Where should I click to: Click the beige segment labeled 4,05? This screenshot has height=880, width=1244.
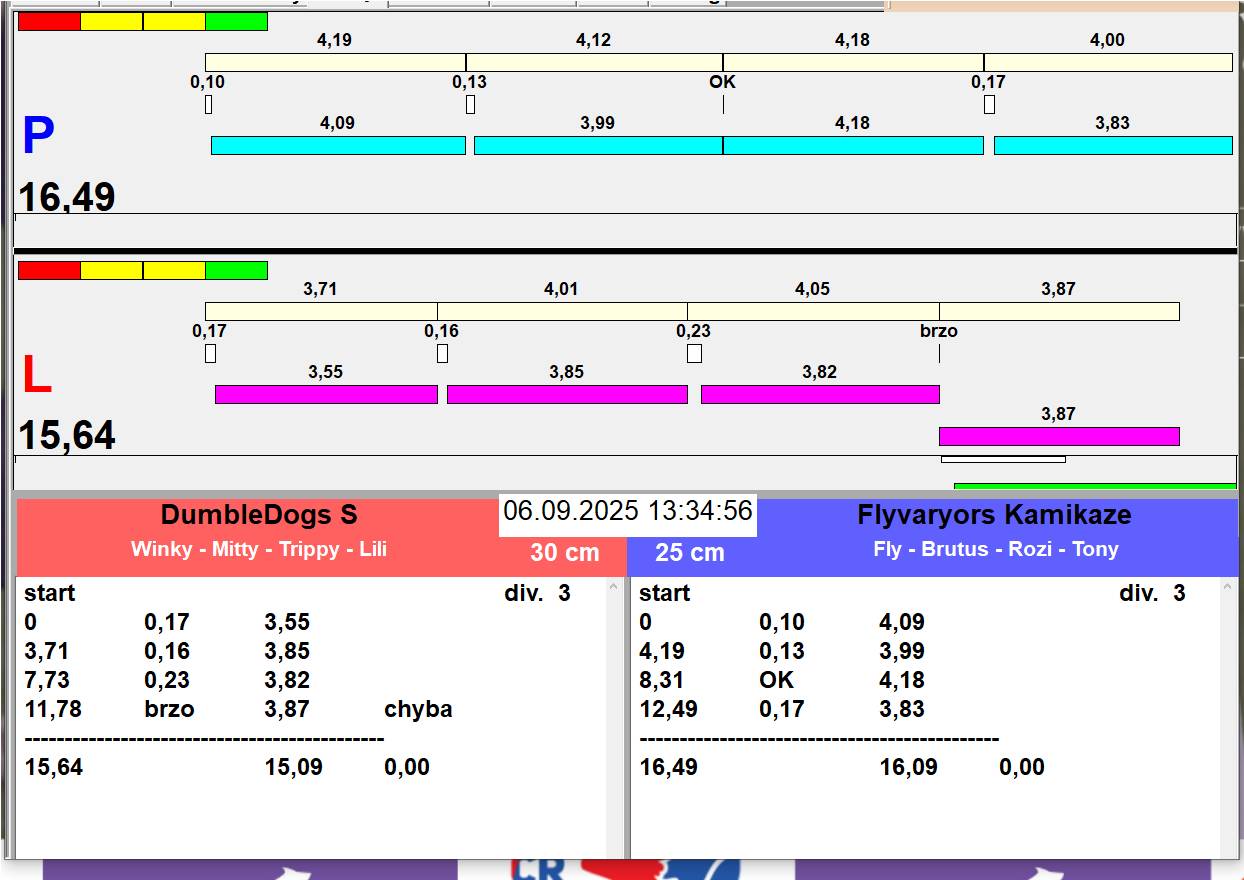click(x=813, y=312)
